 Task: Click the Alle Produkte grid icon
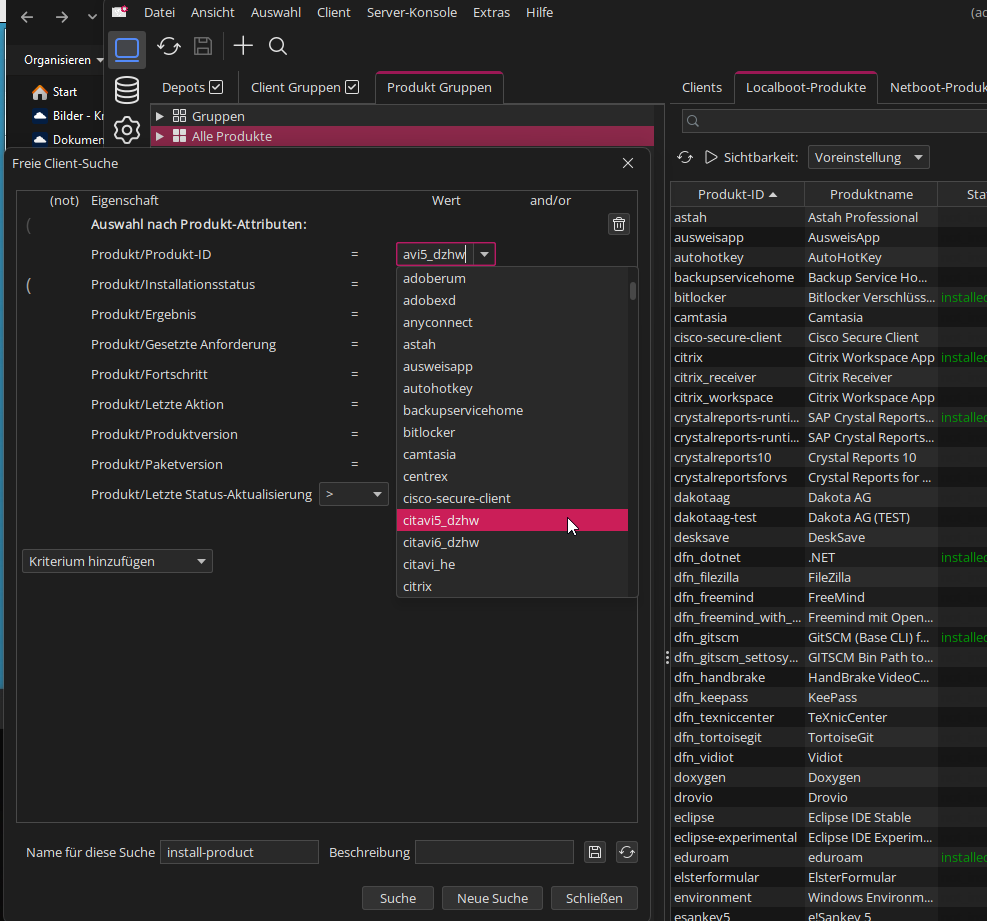[x=179, y=136]
